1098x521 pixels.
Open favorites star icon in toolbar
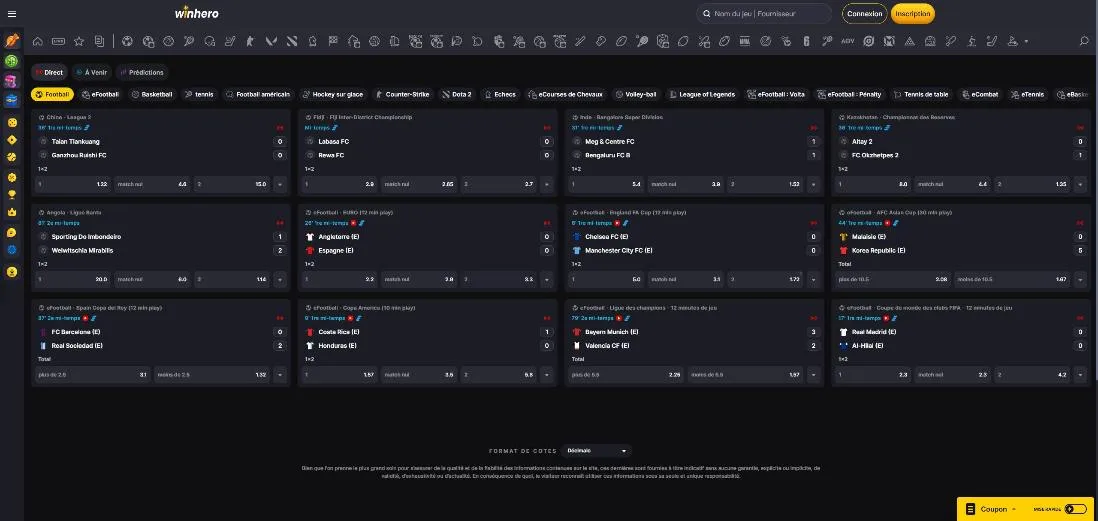79,41
